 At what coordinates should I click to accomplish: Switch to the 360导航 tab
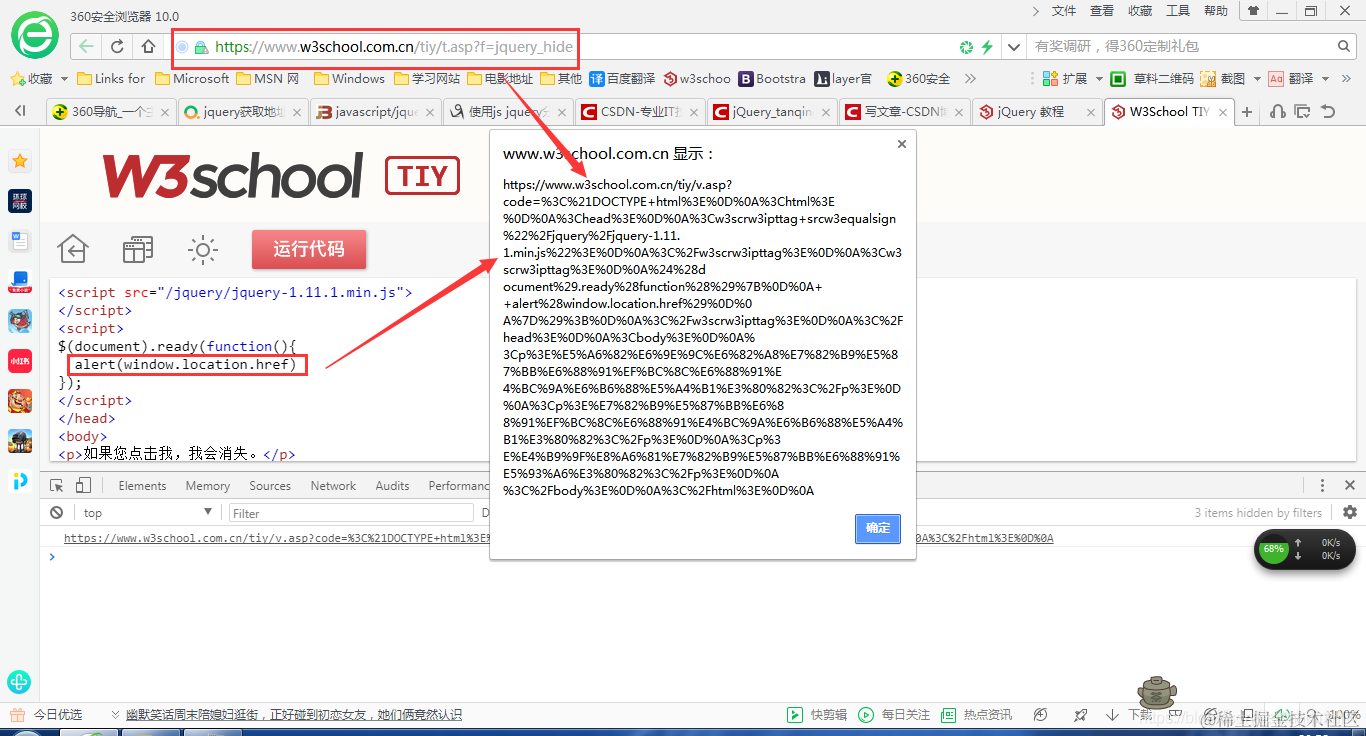point(110,112)
